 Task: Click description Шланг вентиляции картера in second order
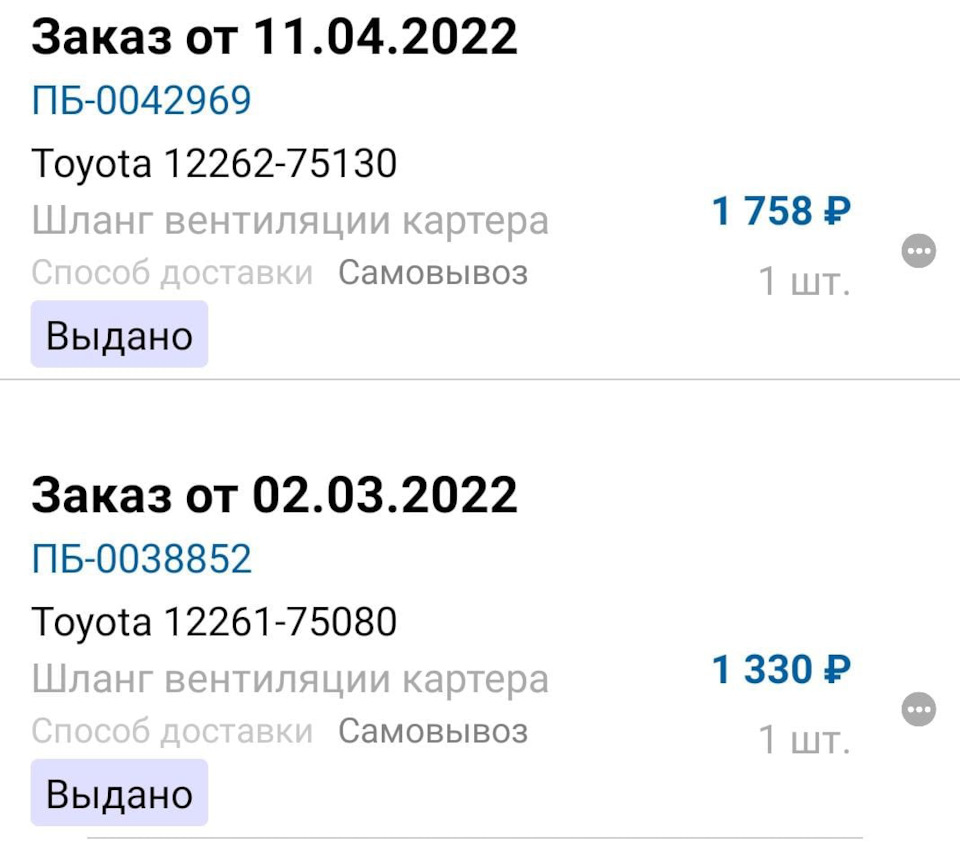(291, 678)
